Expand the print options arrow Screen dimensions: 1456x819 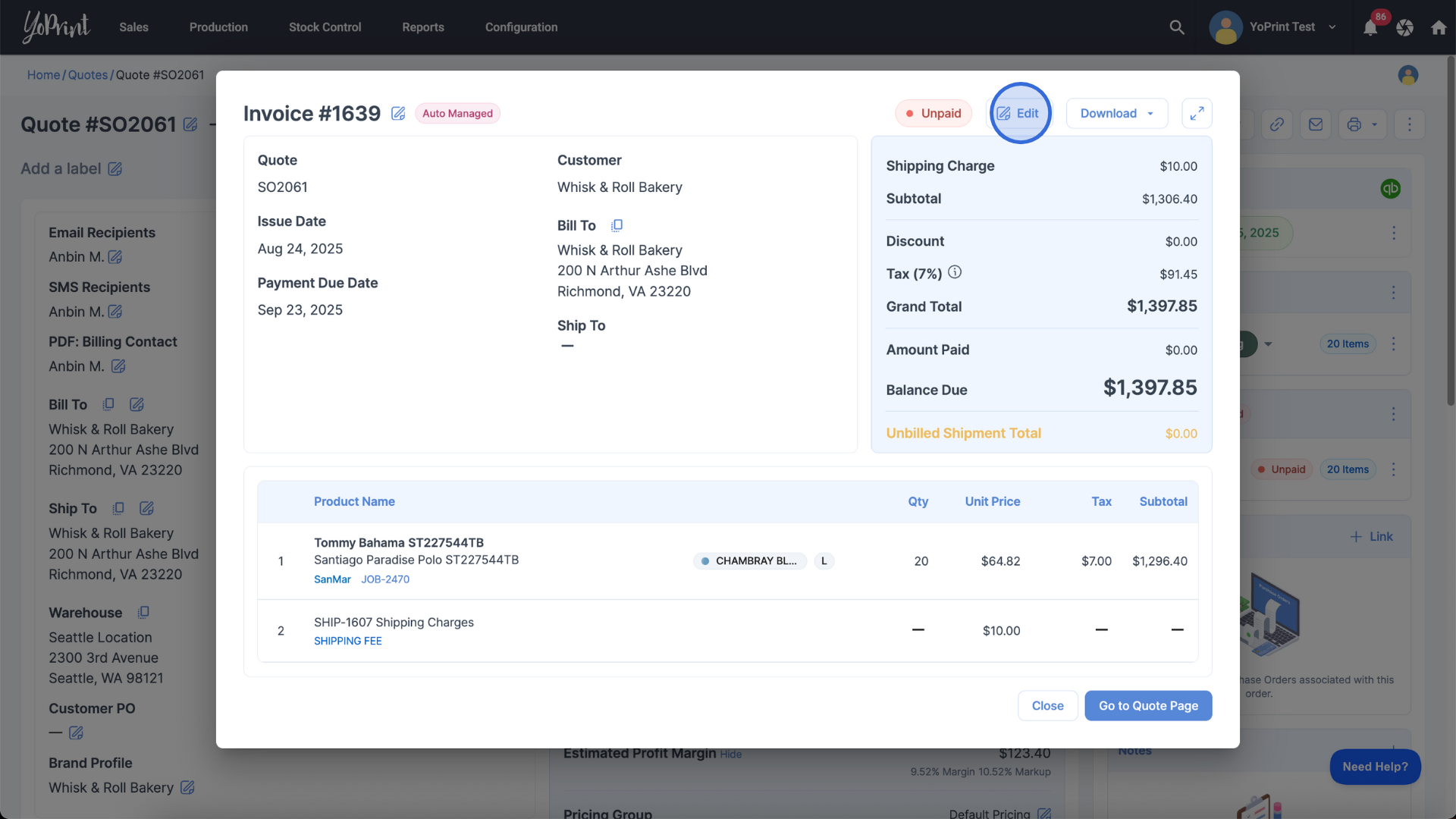[x=1374, y=124]
